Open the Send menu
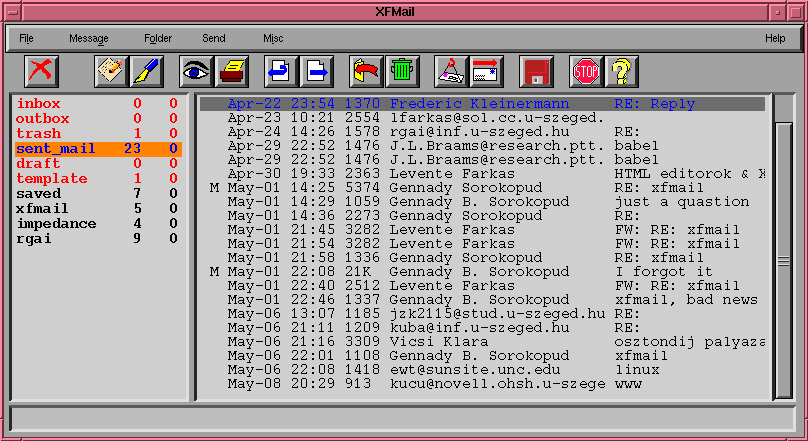Screen dimensions: 808x441 click(214, 39)
